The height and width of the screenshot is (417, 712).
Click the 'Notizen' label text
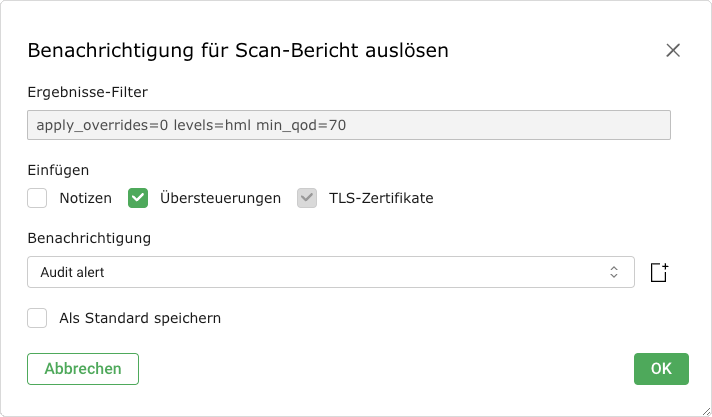tap(85, 198)
